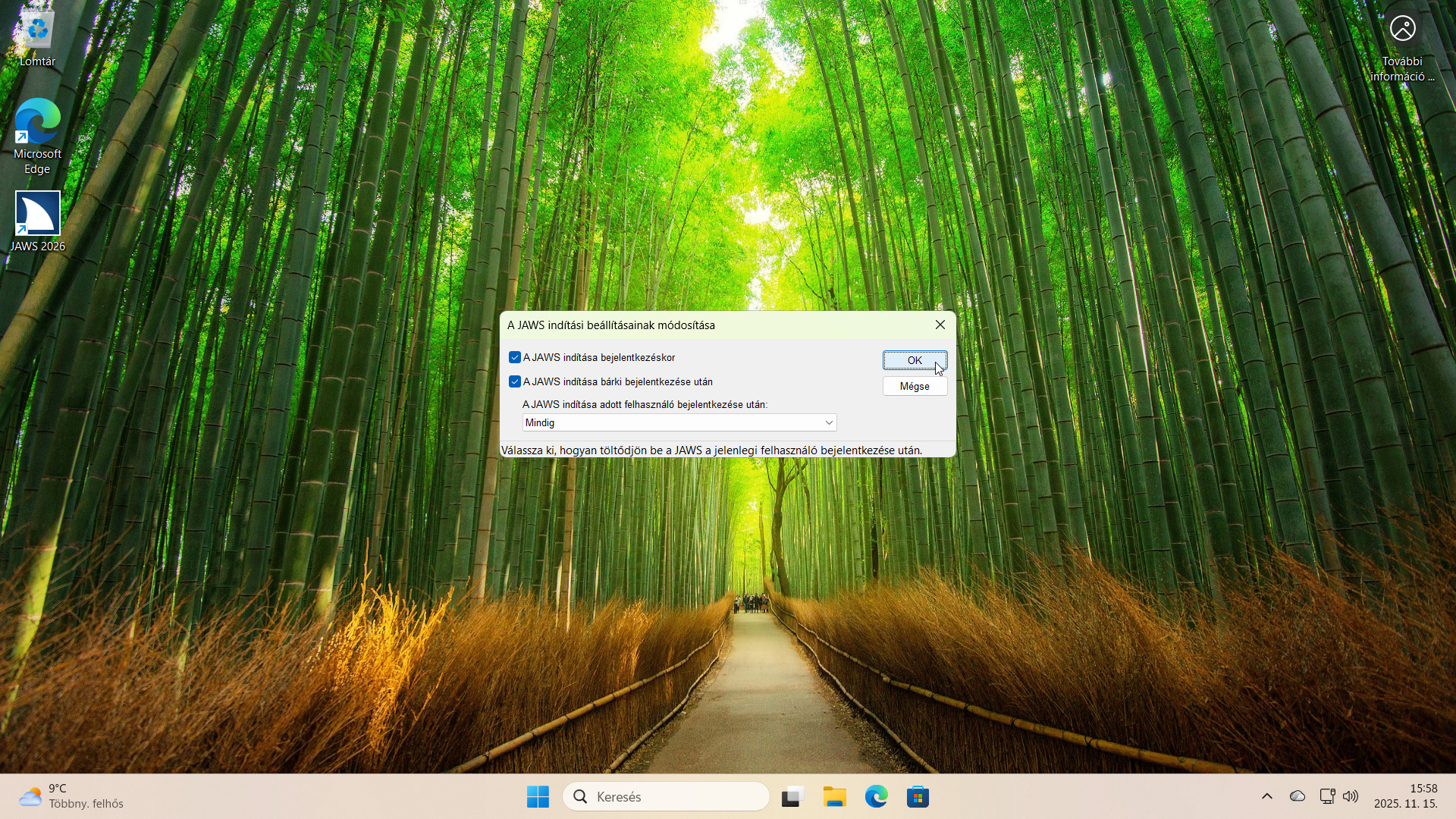Click the További információ desktop icon
The image size is (1456, 819).
[1402, 45]
